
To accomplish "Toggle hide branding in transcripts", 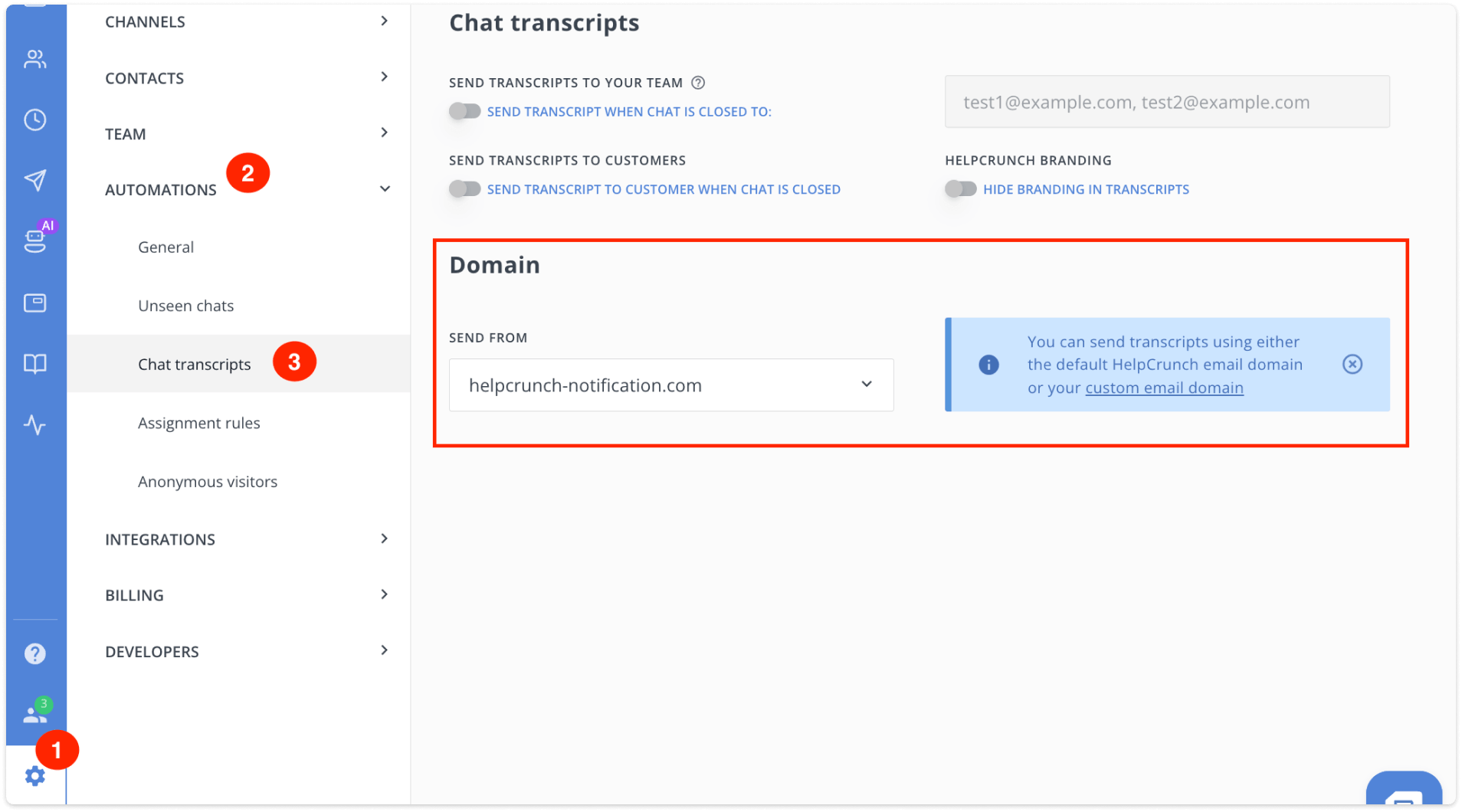I will (960, 188).
